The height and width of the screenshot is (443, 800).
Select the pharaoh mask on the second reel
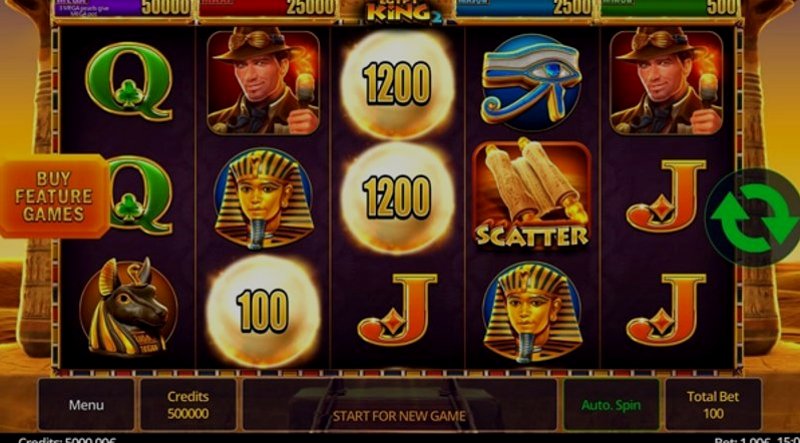pyautogui.click(x=263, y=198)
